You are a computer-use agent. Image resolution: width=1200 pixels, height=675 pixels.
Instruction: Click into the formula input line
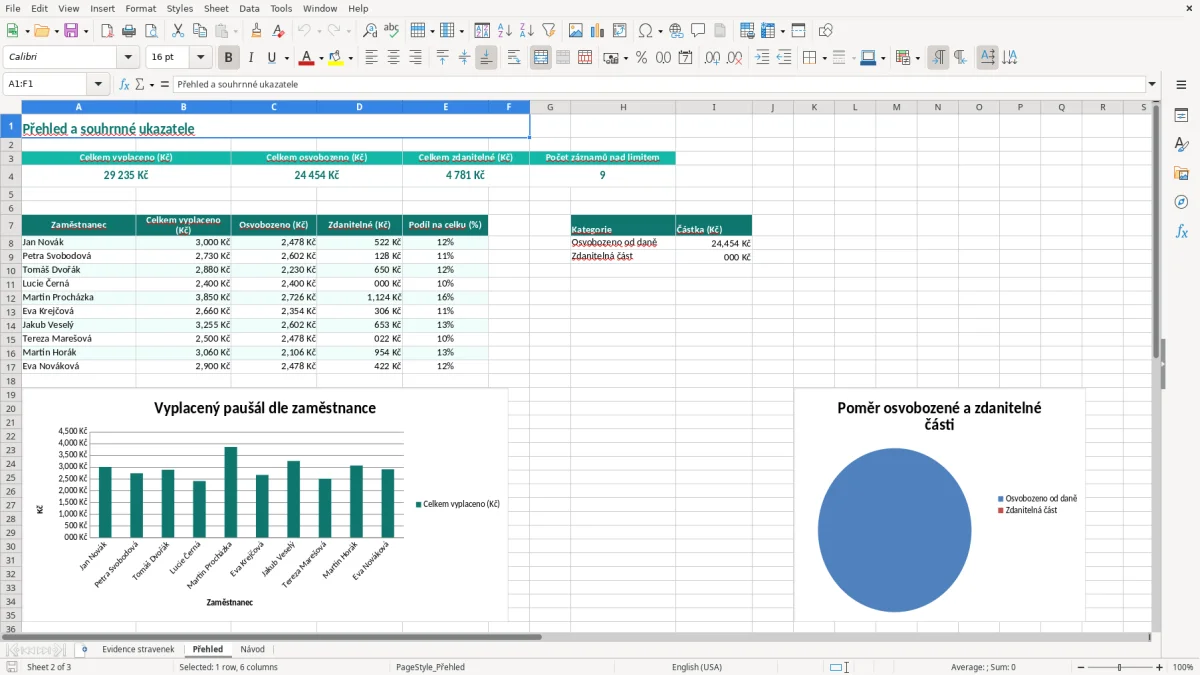point(658,84)
